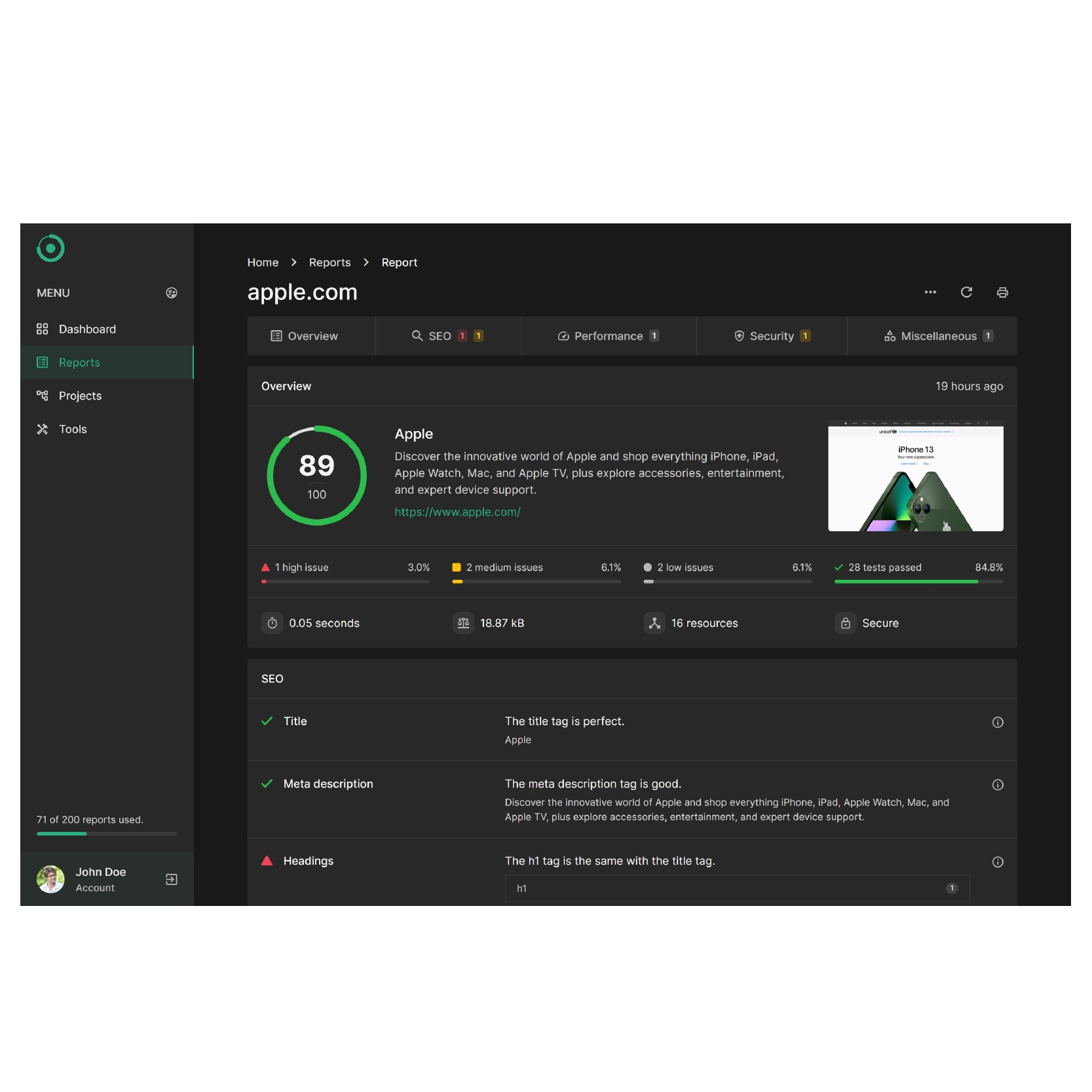The width and height of the screenshot is (1092, 1092).
Task: Refresh the report with the reload icon
Action: (x=966, y=292)
